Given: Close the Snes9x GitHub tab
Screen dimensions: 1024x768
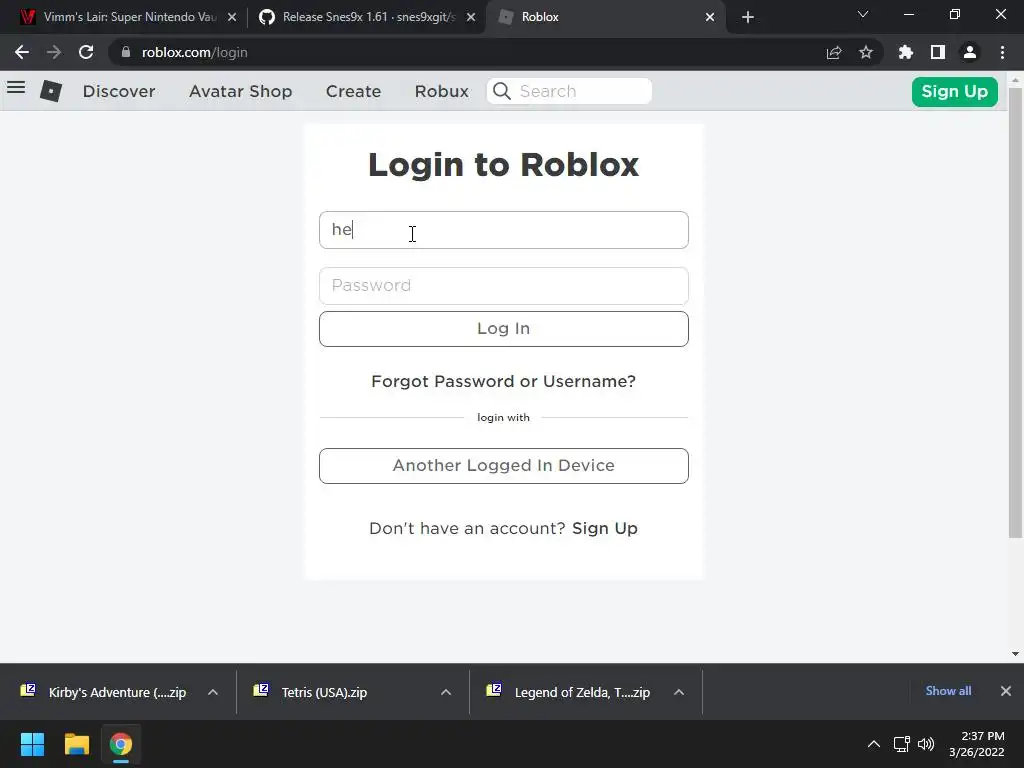Looking at the screenshot, I should tap(471, 17).
